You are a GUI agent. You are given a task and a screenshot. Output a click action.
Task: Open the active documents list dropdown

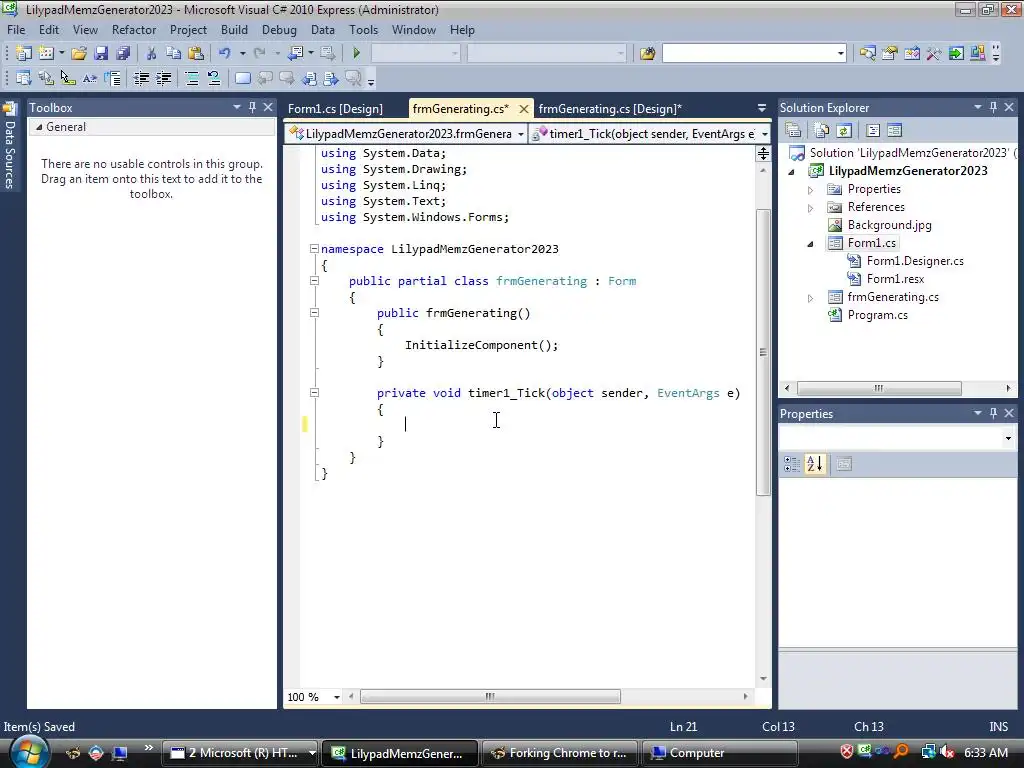coord(761,108)
